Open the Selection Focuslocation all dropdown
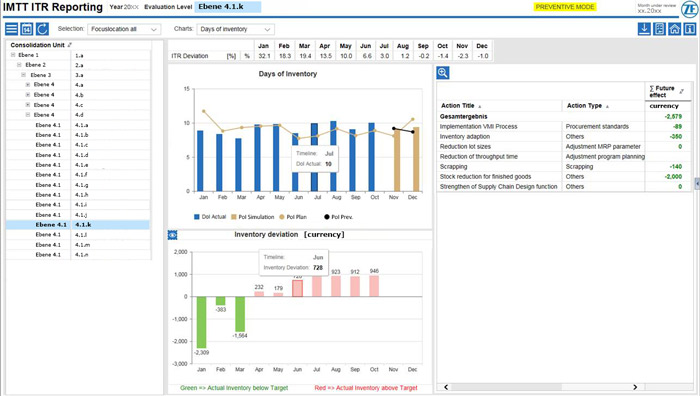The width and height of the screenshot is (700, 396). [x=124, y=29]
